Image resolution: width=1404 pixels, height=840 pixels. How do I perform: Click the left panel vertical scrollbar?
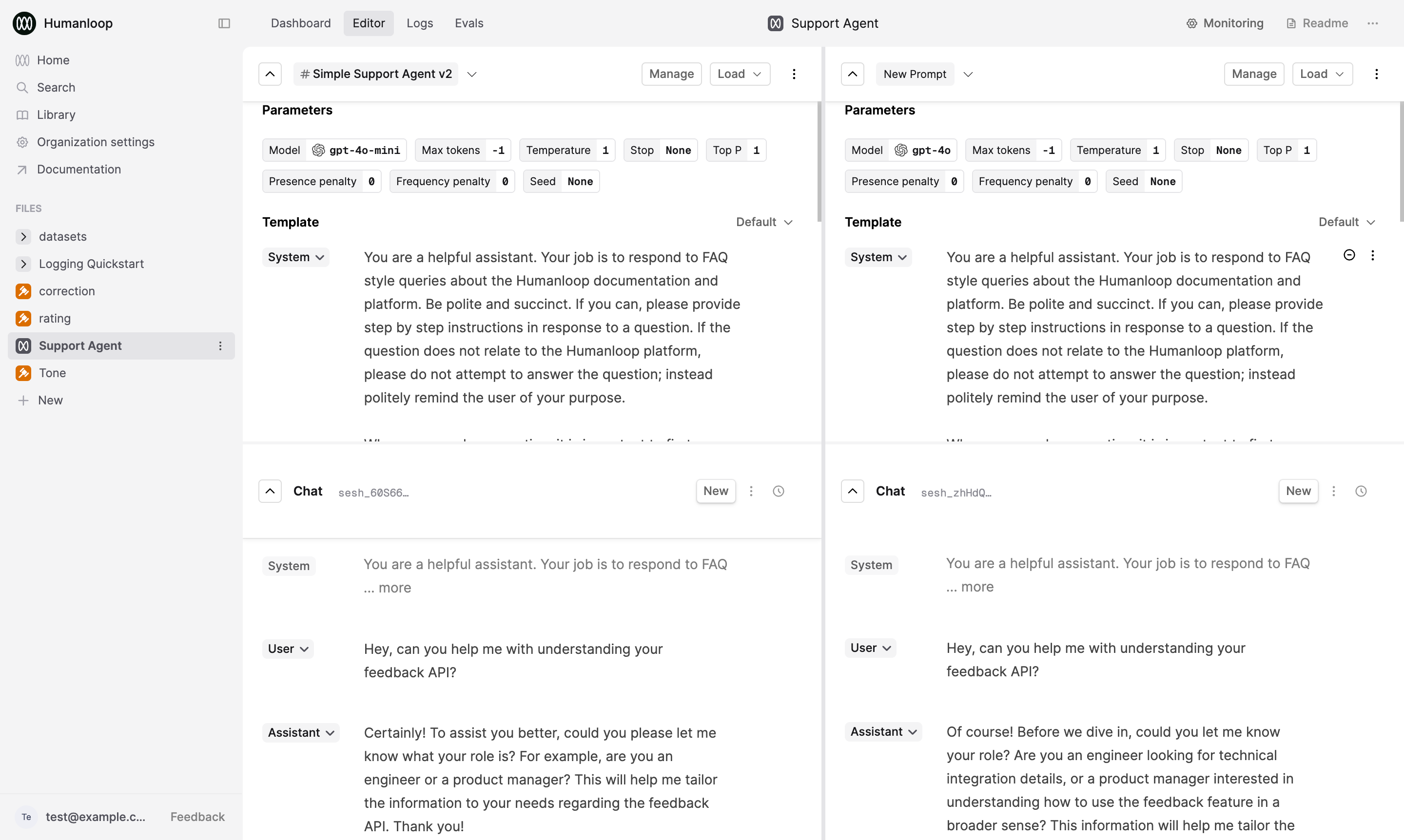[819, 162]
